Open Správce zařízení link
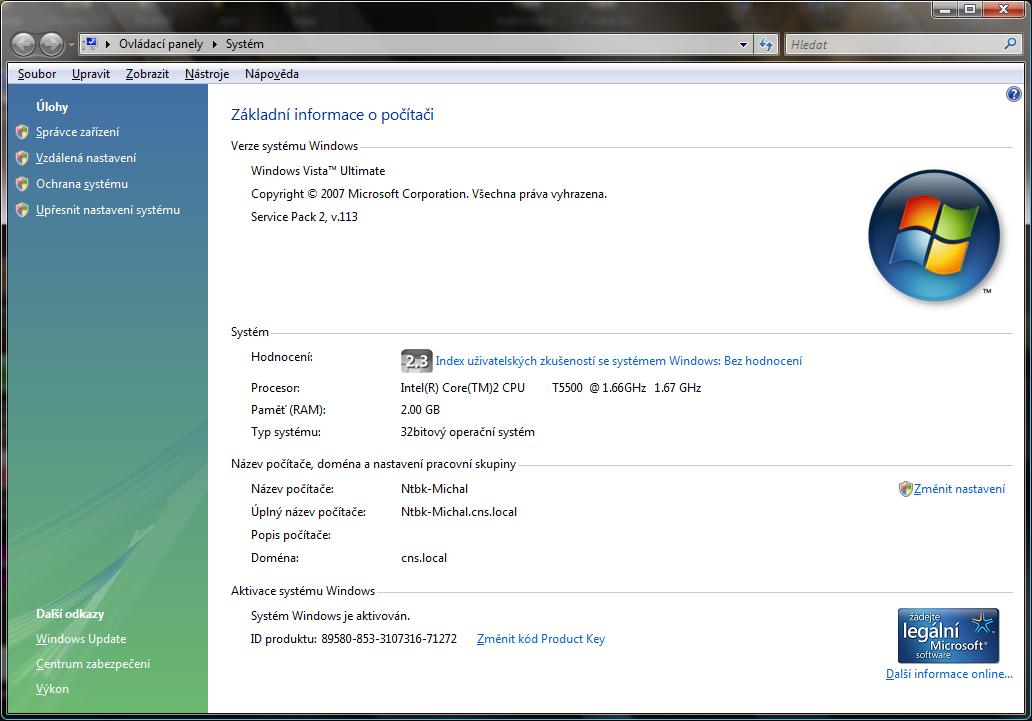Image resolution: width=1032 pixels, height=721 pixels. pos(78,132)
